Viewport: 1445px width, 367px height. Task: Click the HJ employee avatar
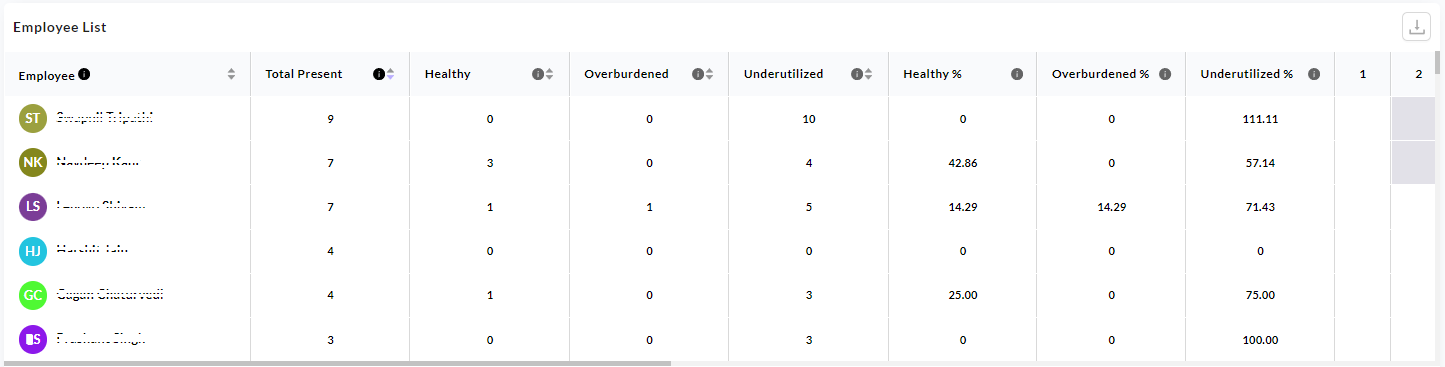[33, 251]
